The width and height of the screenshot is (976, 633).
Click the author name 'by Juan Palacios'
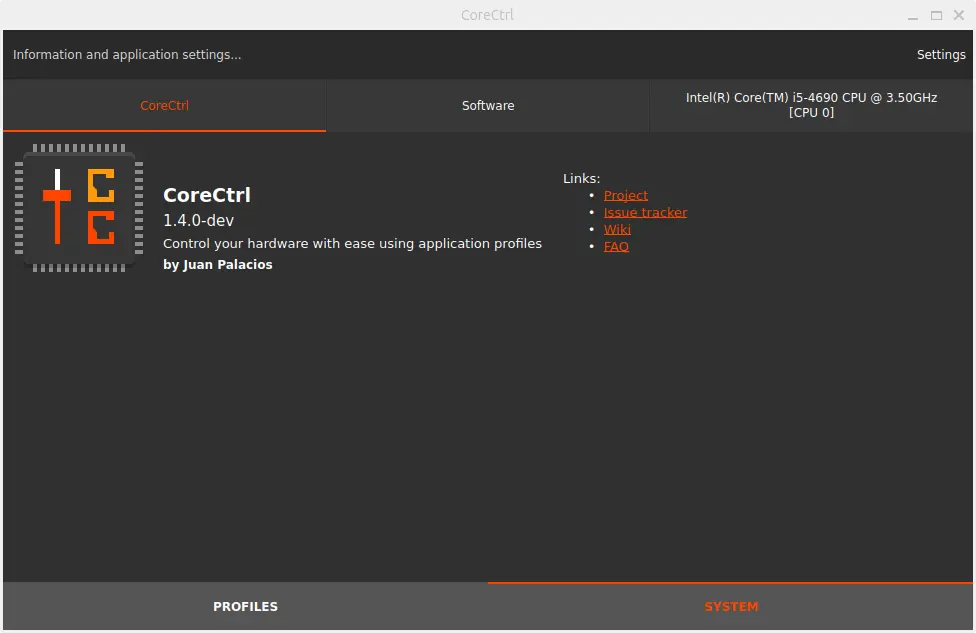pos(218,265)
